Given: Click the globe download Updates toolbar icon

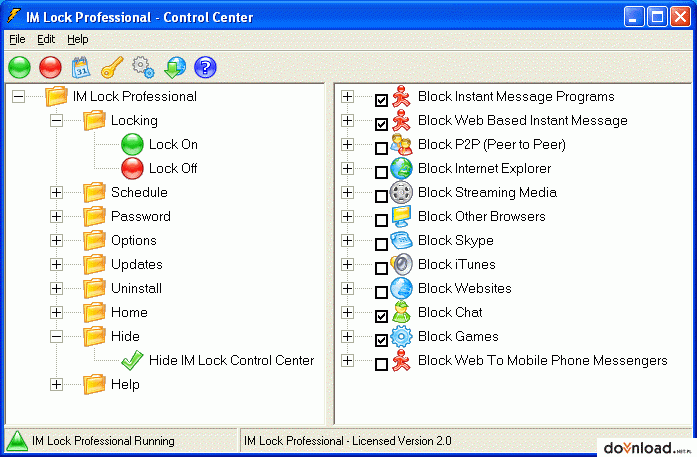Looking at the screenshot, I should coord(175,68).
